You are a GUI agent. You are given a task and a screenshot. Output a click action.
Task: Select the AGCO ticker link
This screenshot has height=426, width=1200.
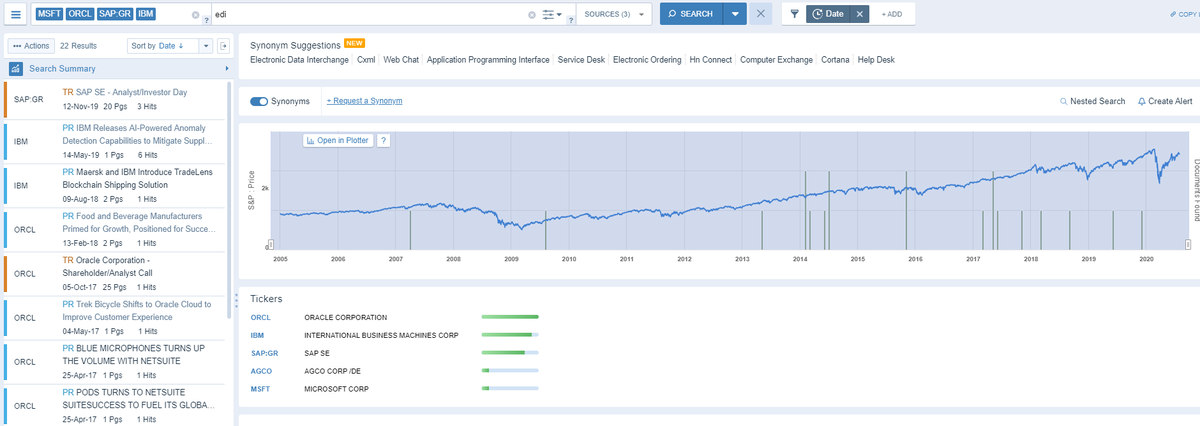pyautogui.click(x=260, y=370)
